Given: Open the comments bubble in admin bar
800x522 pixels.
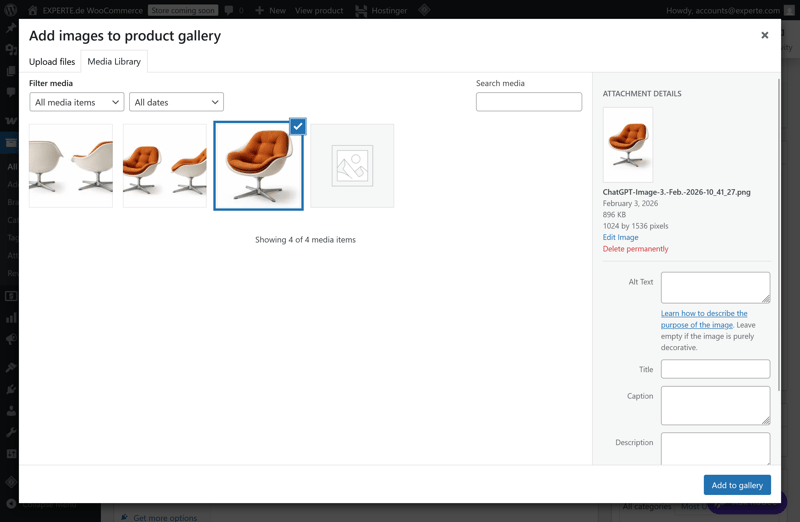Looking at the screenshot, I should coord(230,10).
